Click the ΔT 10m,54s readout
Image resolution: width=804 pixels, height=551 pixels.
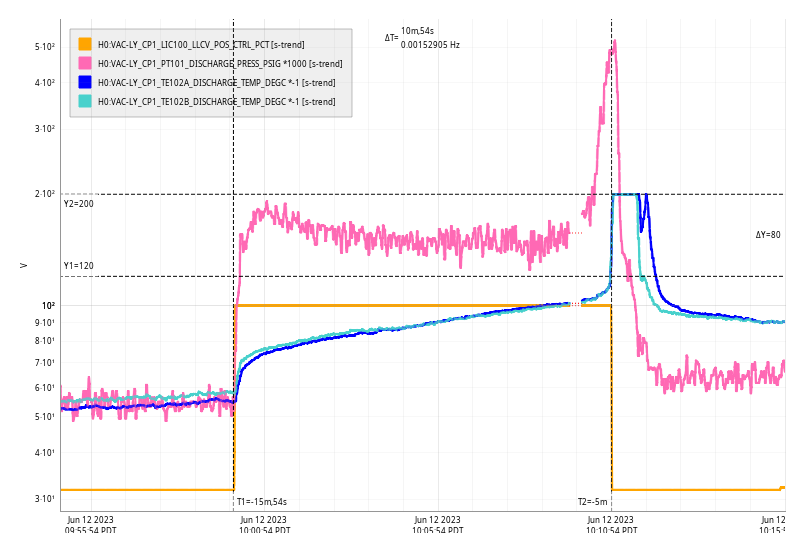point(417,32)
